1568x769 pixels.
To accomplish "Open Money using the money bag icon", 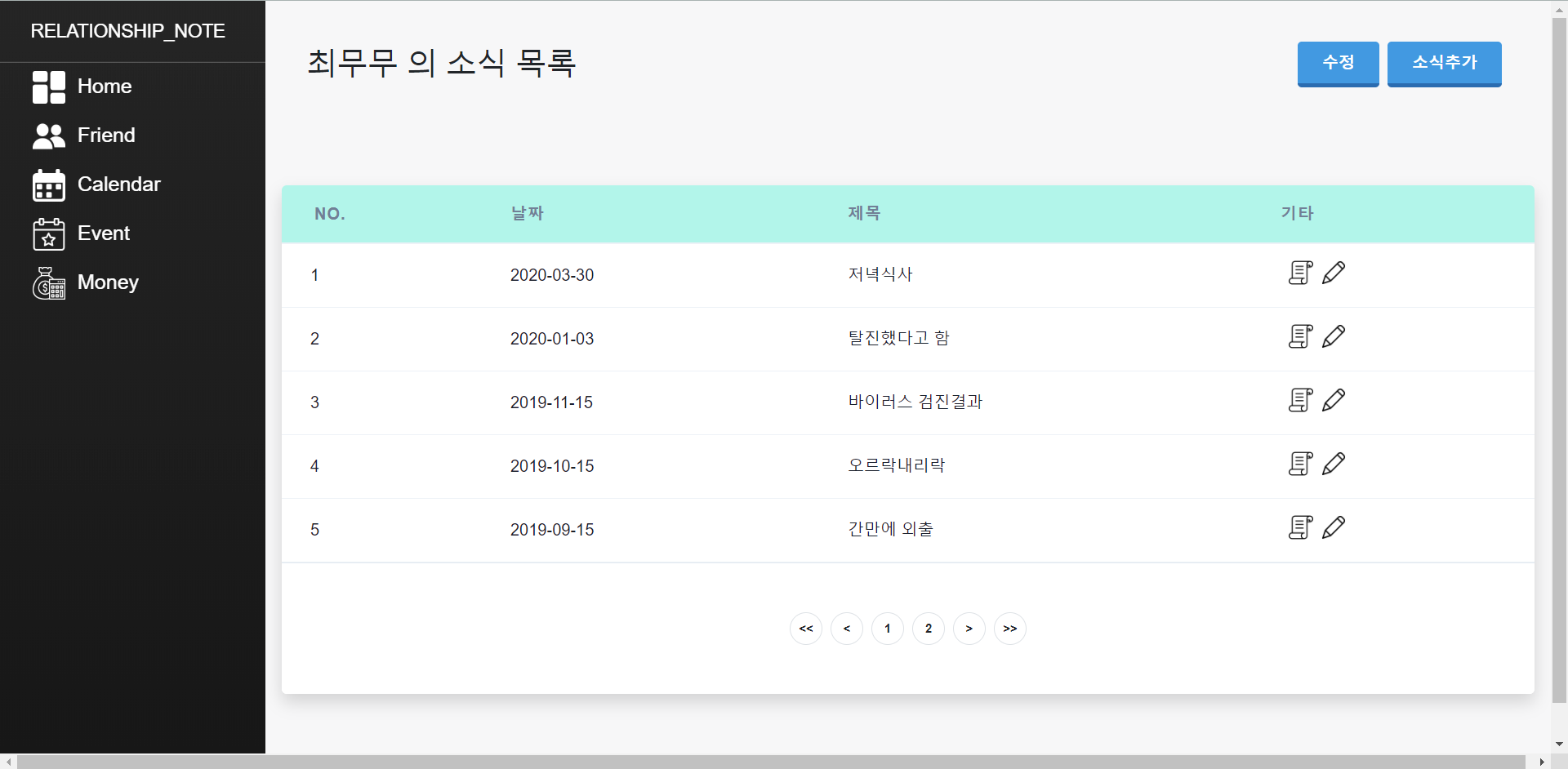I will (48, 282).
